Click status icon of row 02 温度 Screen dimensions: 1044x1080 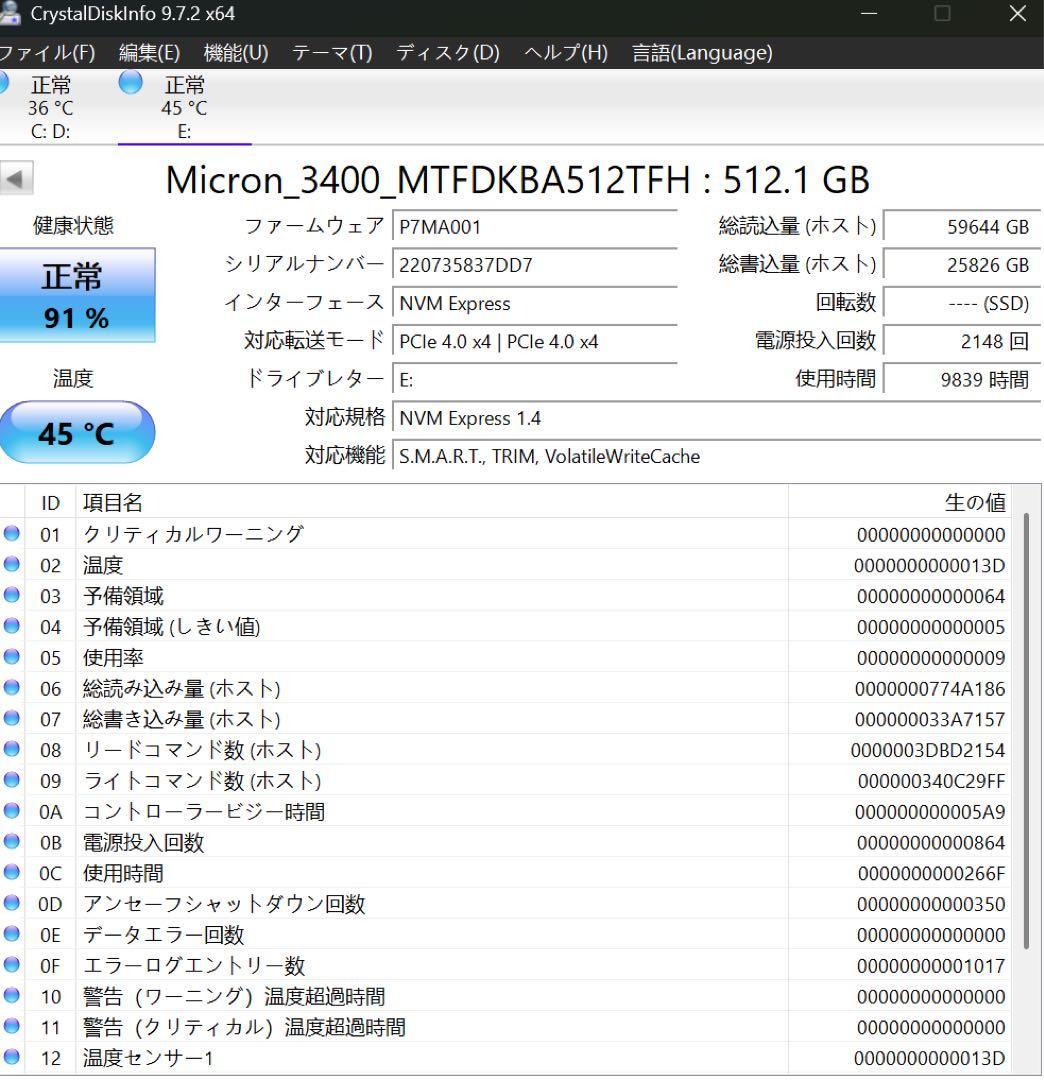12,564
